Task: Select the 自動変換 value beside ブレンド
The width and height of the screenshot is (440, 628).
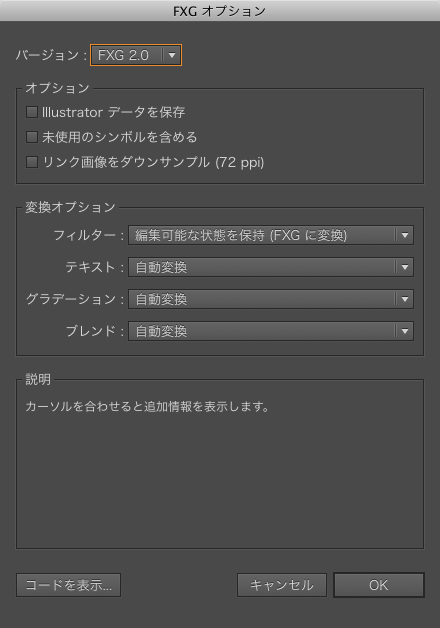Action: (x=271, y=331)
